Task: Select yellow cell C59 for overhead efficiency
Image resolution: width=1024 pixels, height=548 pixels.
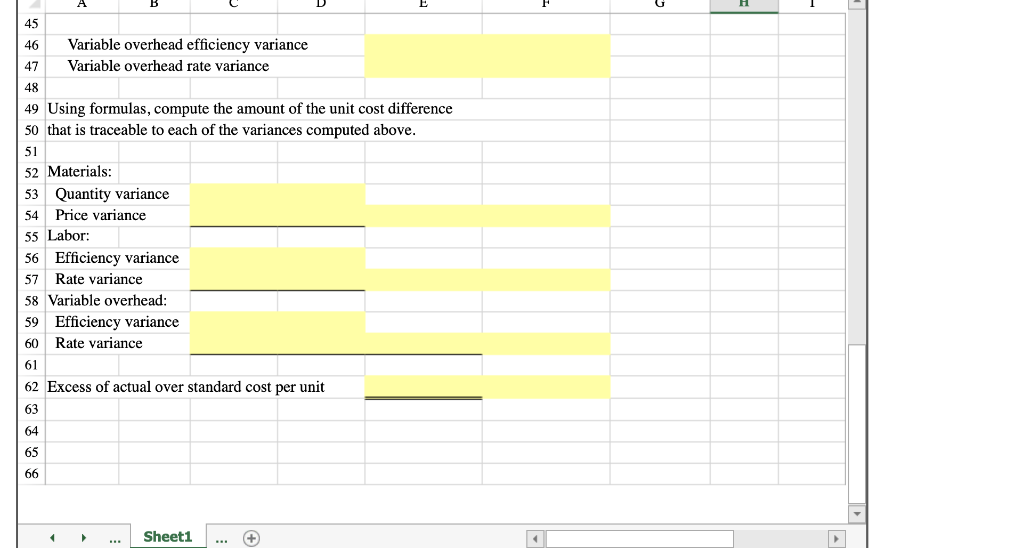Action: [234, 323]
